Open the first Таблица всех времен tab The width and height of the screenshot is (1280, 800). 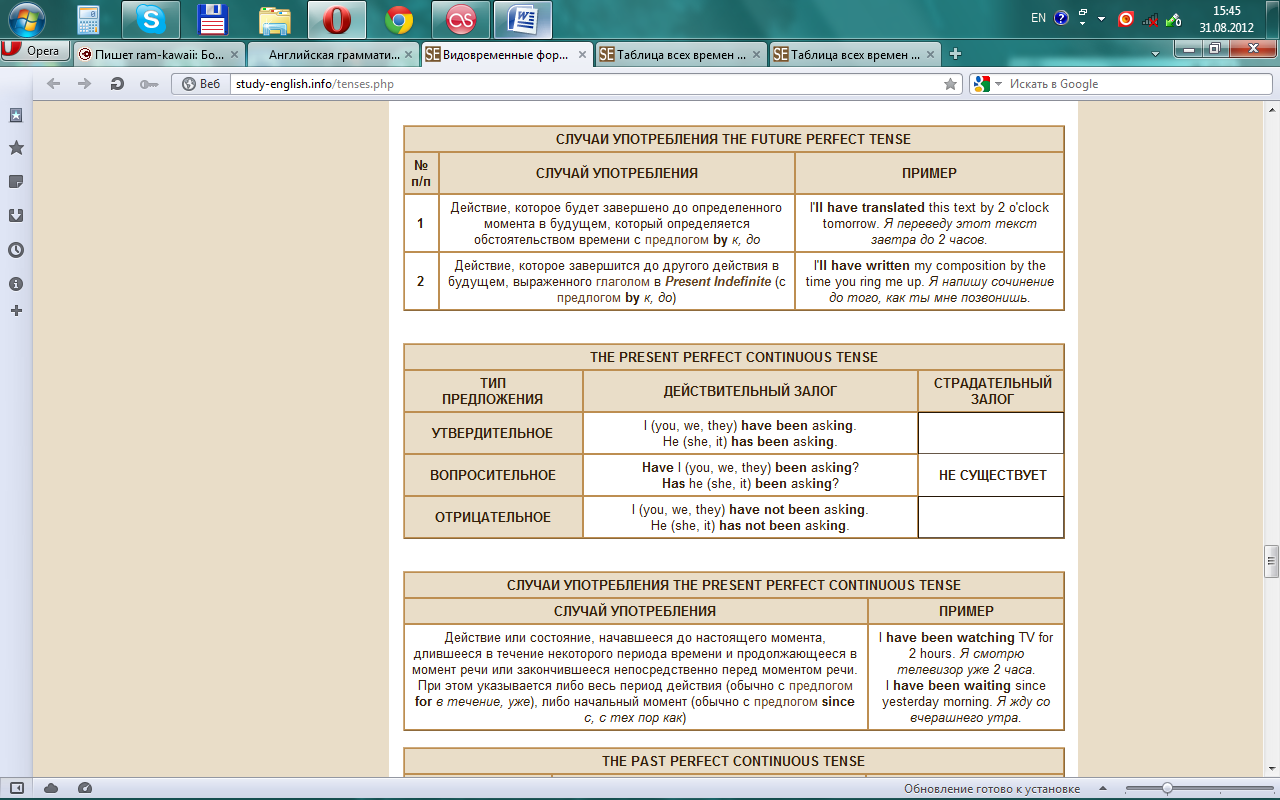point(680,55)
